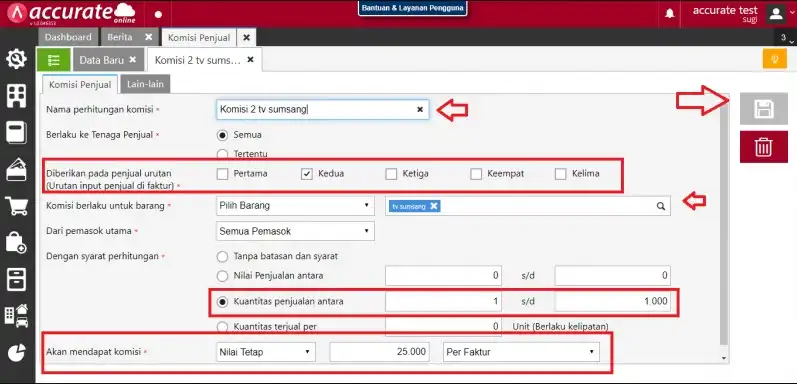Screen dimensions: 797x384
Task: Select Kuantitas penjualan antara option
Action: (222, 302)
